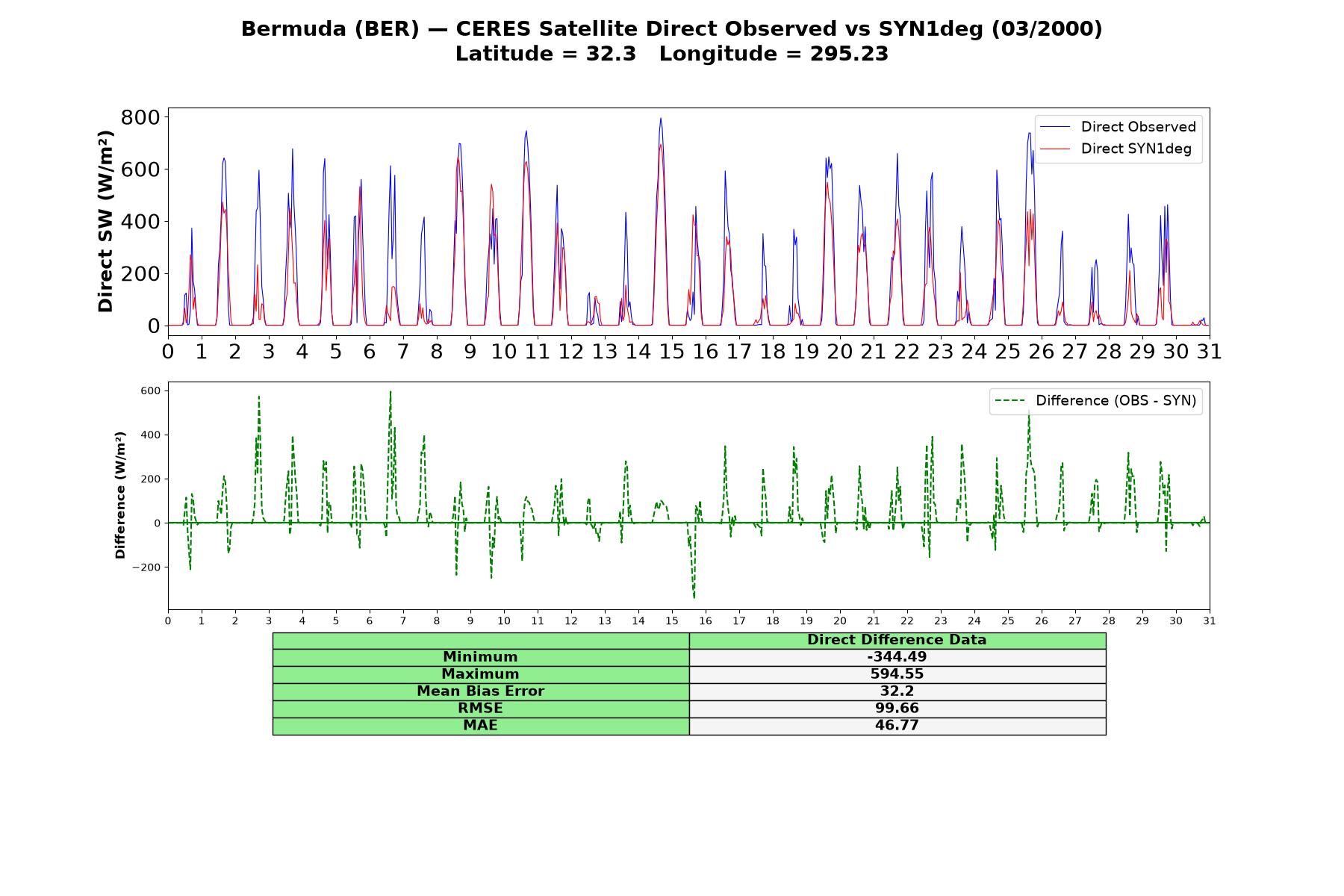Click the Maximum value 594.55 cell
The height and width of the screenshot is (896, 1344).
pyautogui.click(x=897, y=674)
